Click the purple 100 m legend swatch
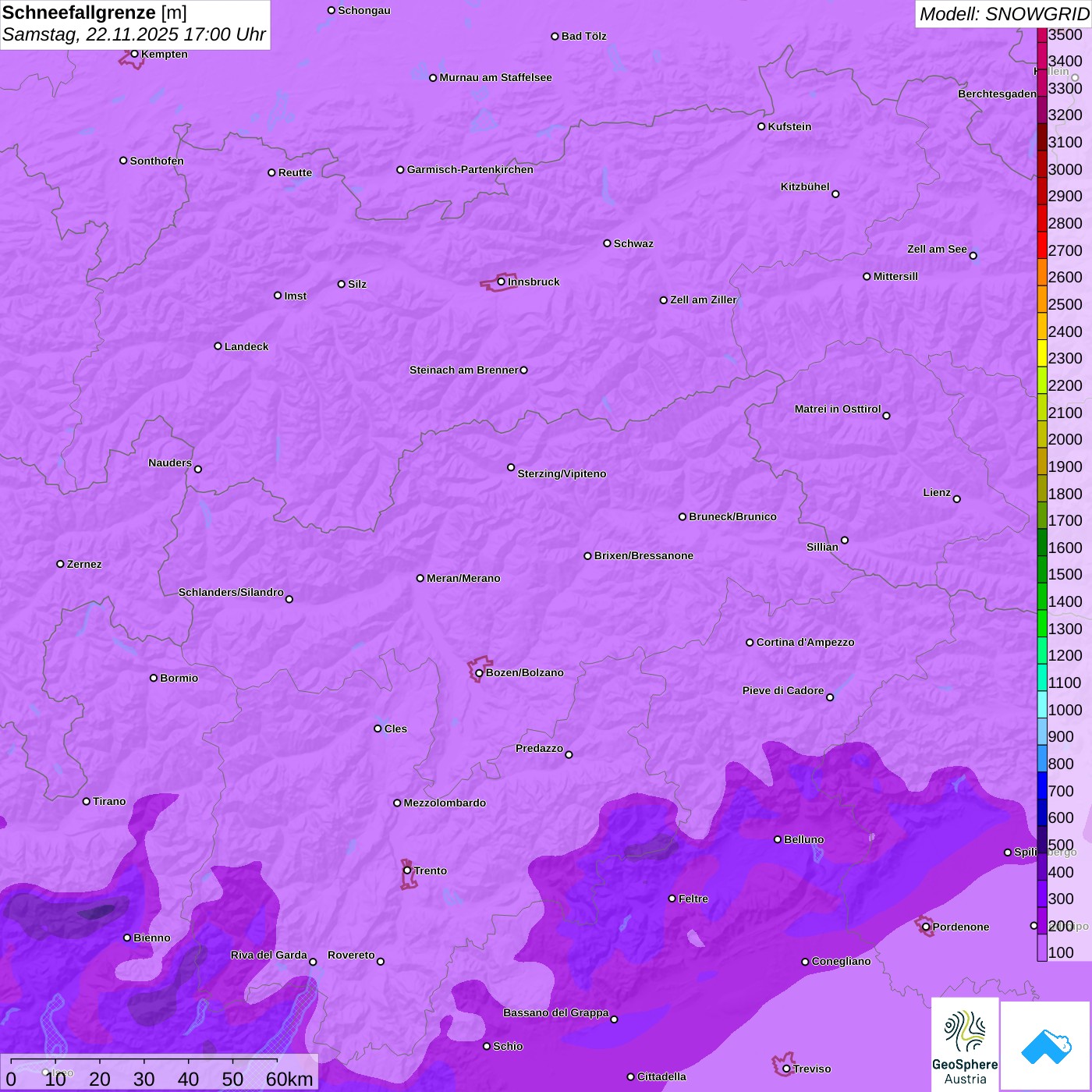Viewport: 1092px width, 1092px height. coord(1042,947)
